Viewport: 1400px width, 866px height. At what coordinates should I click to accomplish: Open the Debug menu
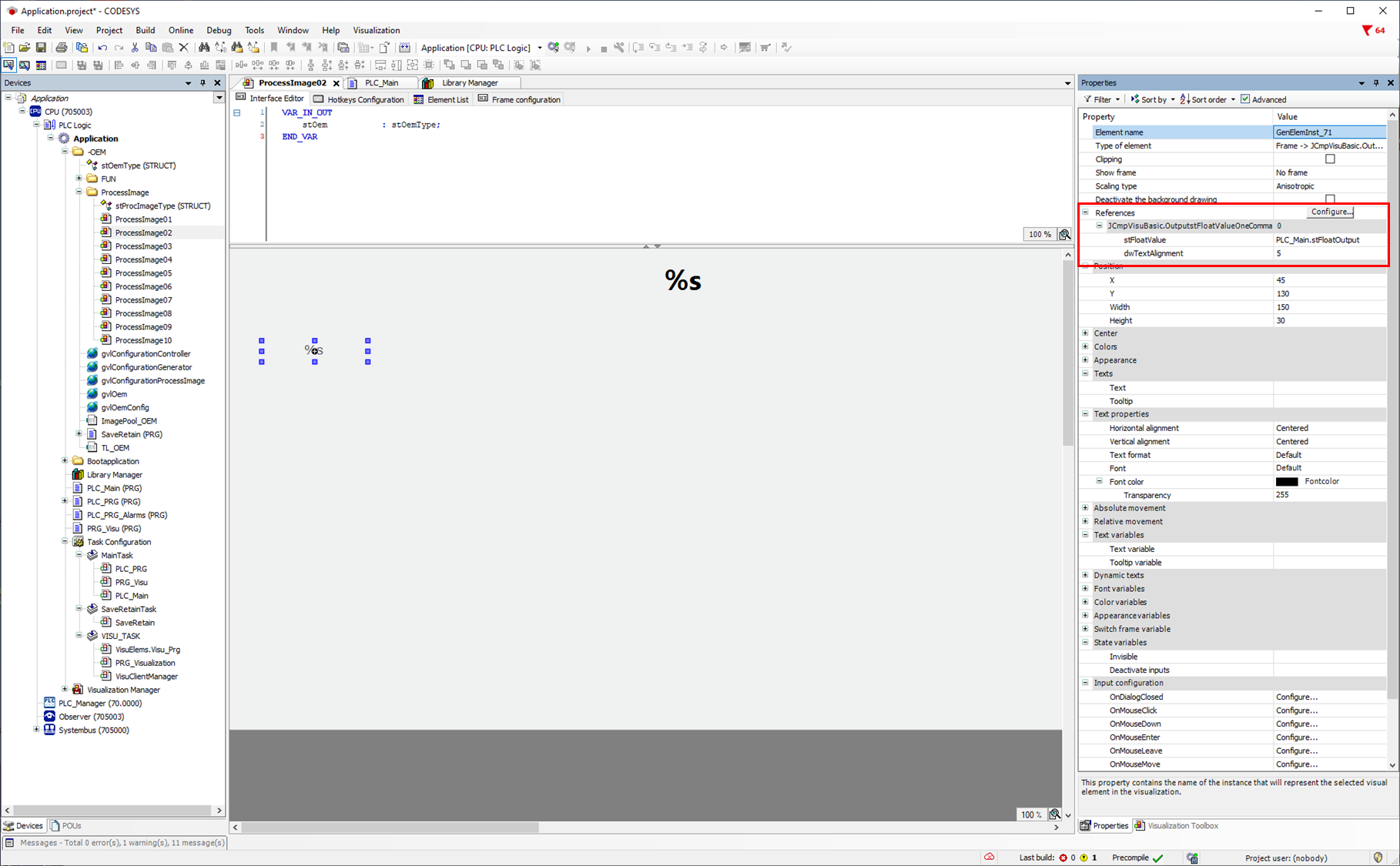click(x=219, y=30)
